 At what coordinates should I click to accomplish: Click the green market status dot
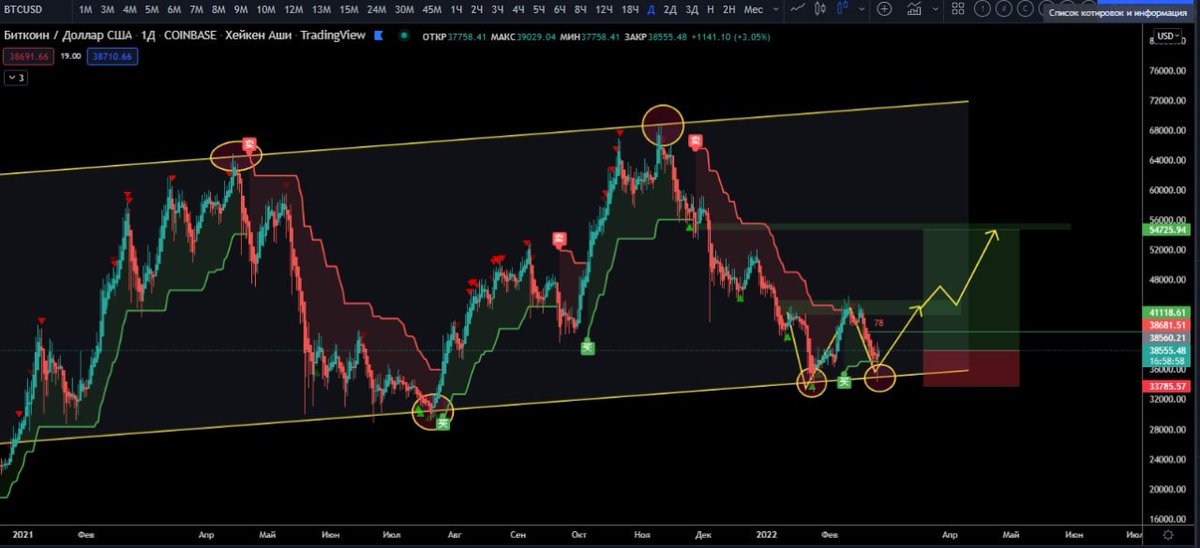403,35
